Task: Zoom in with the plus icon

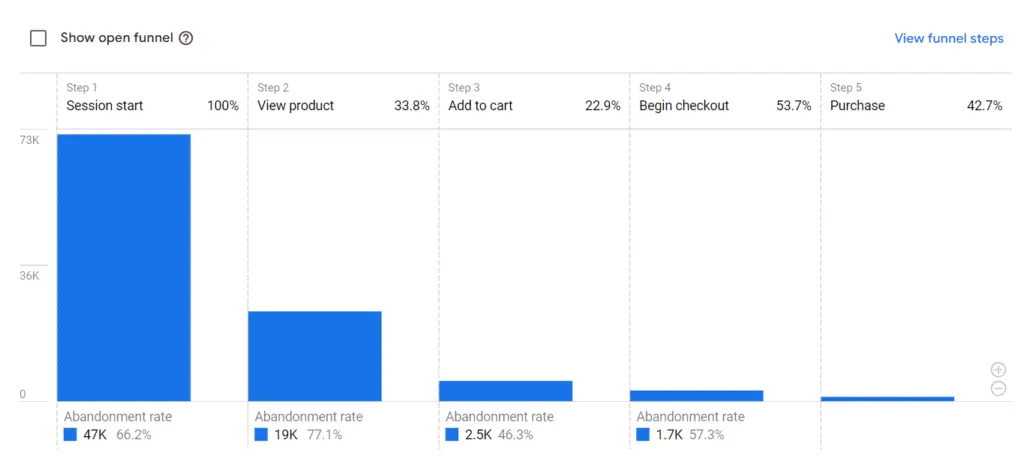Action: 999,370
